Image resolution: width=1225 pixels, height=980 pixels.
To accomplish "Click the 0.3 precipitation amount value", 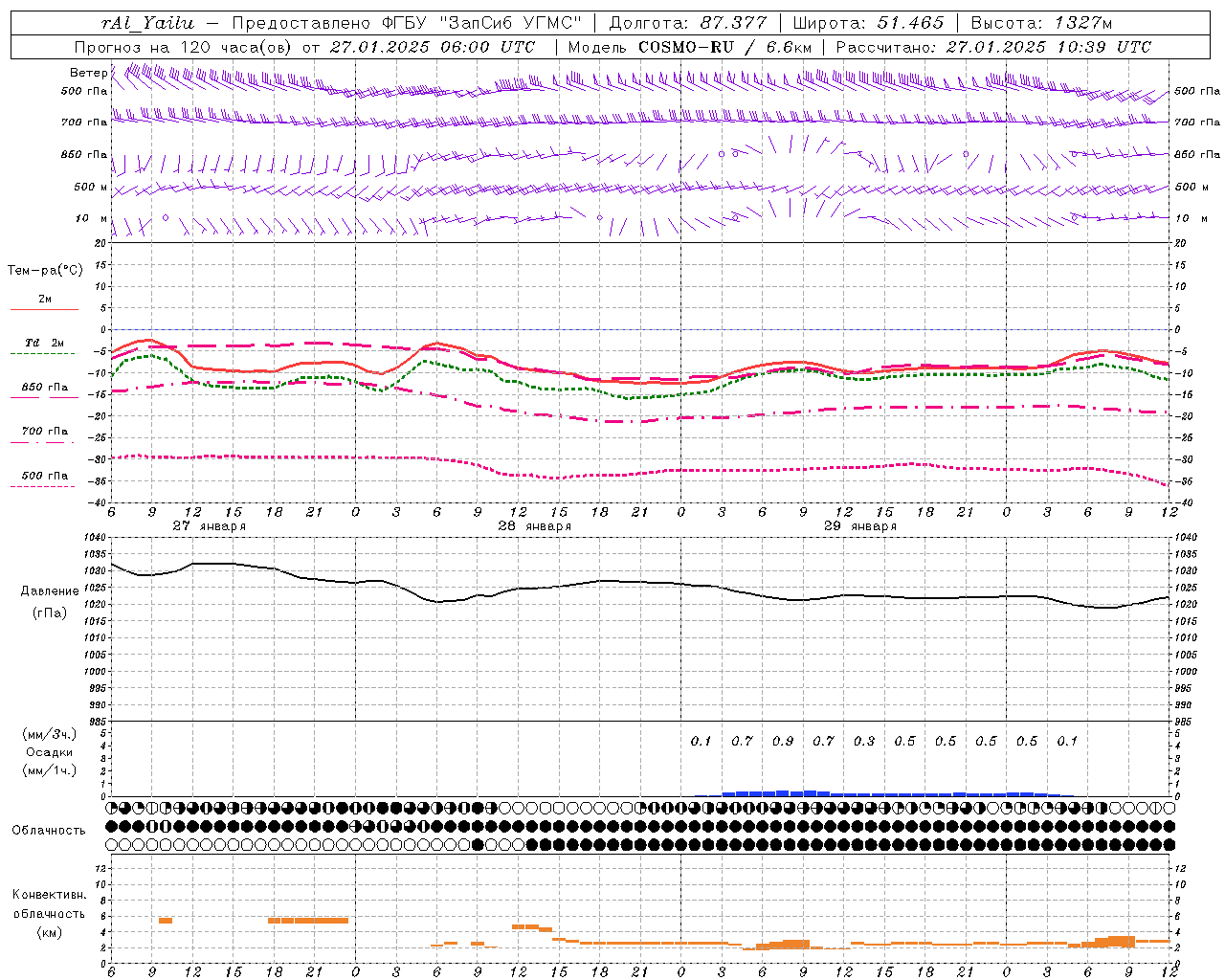I will (863, 742).
